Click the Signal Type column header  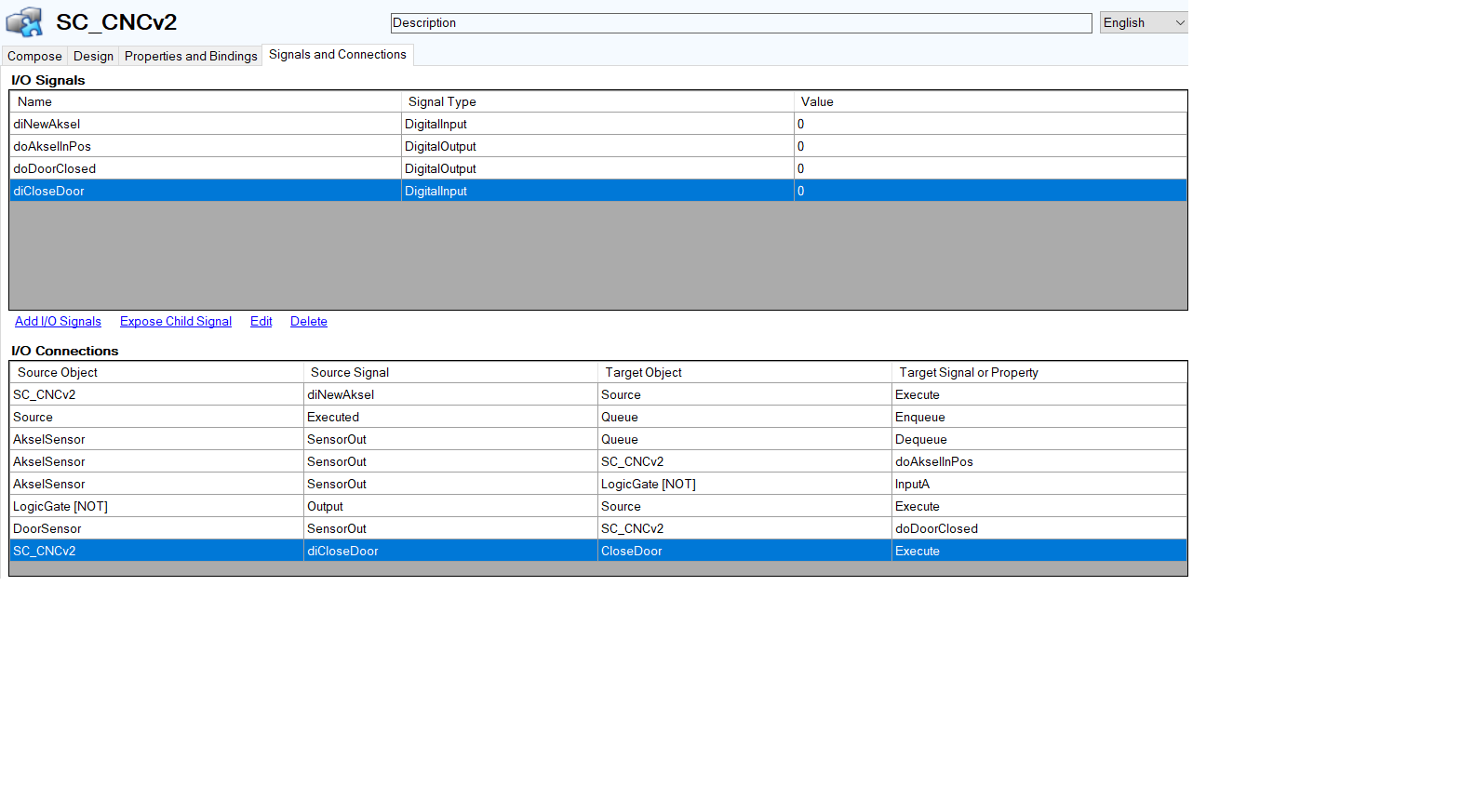pyautogui.click(x=597, y=101)
